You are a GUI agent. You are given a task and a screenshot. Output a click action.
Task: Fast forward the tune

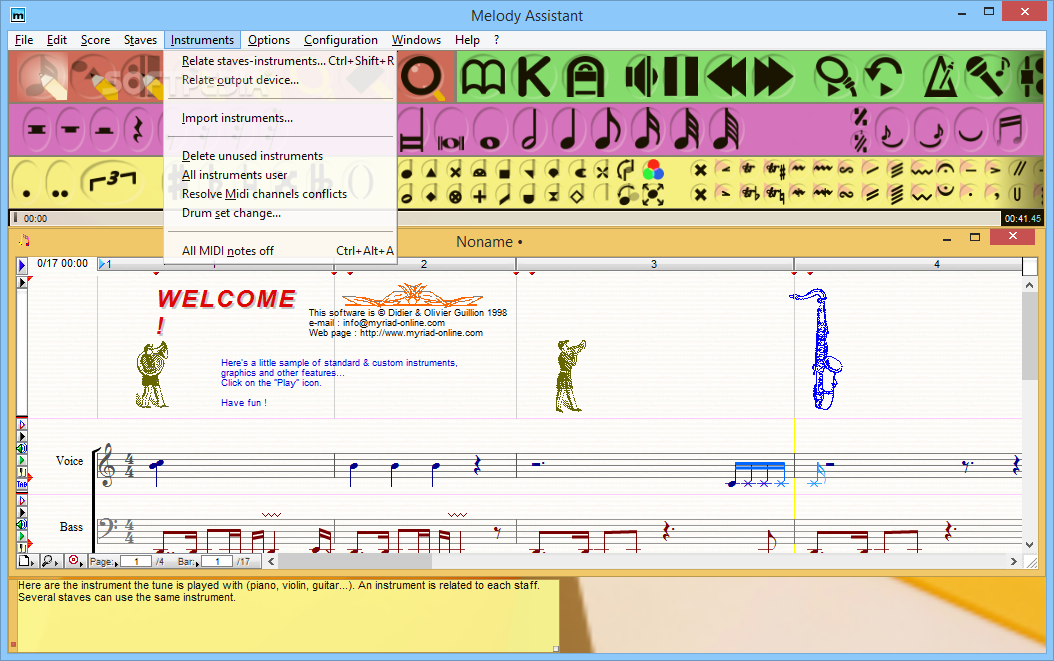[773, 77]
